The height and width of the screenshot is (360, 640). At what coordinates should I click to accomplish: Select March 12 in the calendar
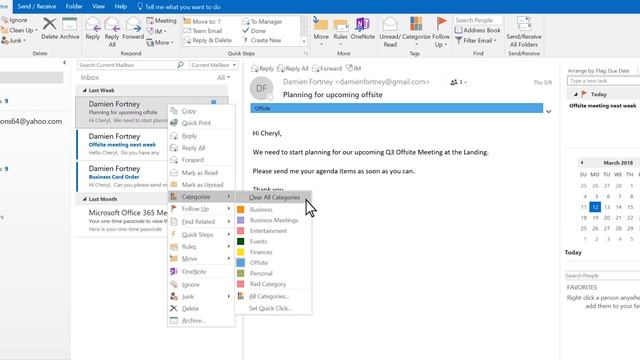point(595,207)
